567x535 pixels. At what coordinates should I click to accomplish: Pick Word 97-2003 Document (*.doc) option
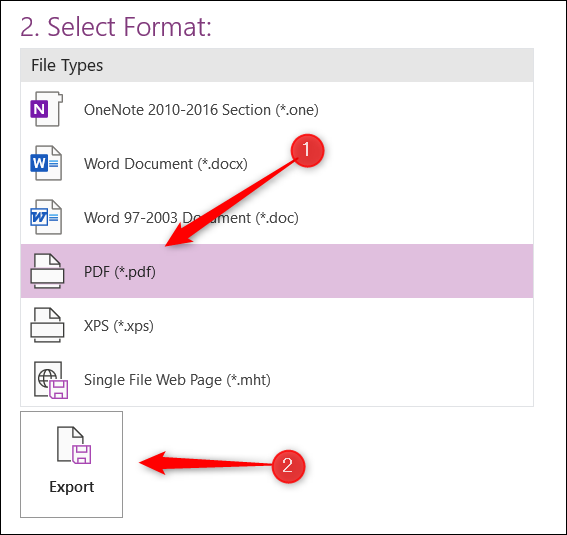191,218
